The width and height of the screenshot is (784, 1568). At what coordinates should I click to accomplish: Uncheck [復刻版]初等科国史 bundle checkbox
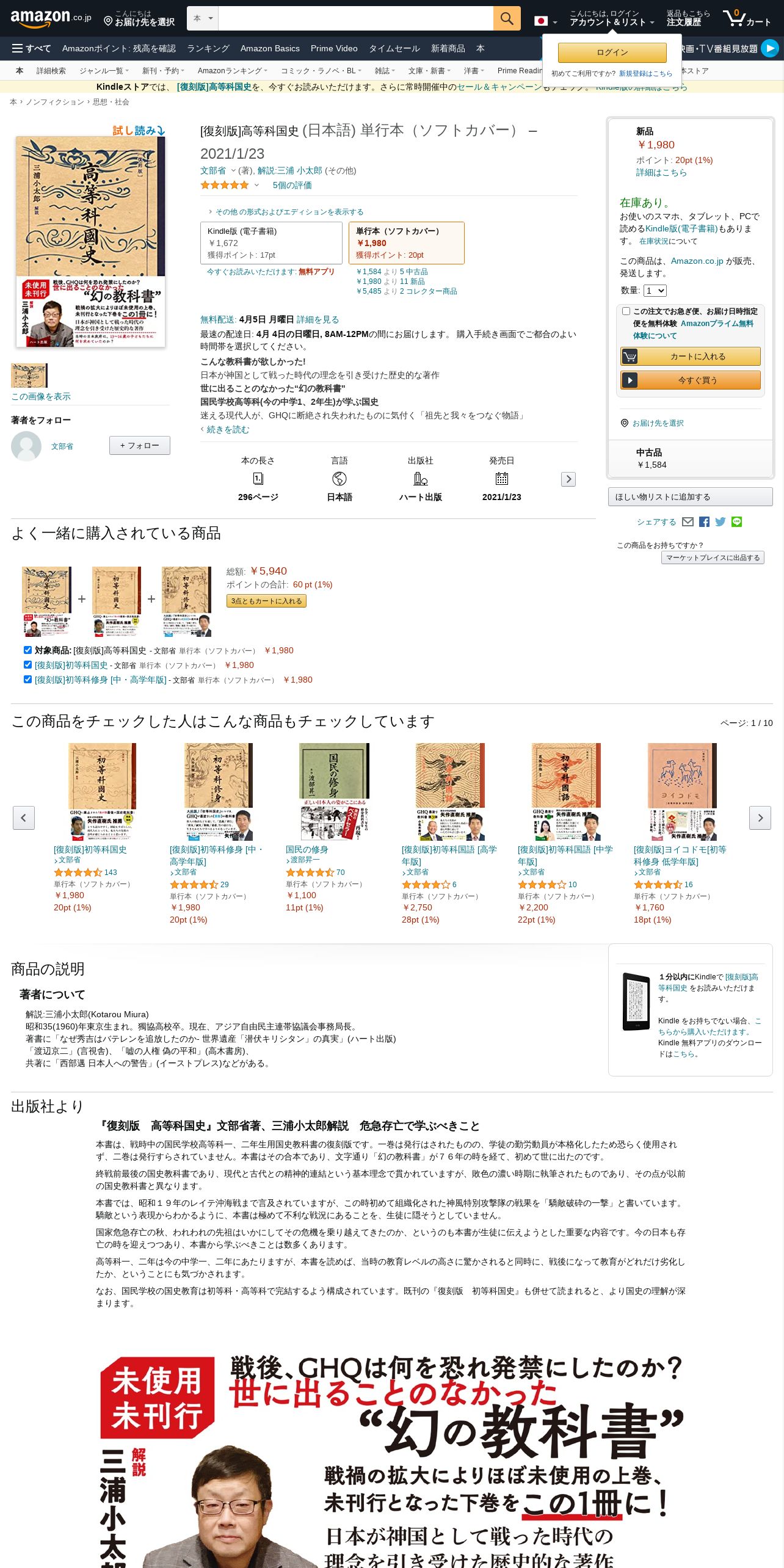(x=27, y=664)
